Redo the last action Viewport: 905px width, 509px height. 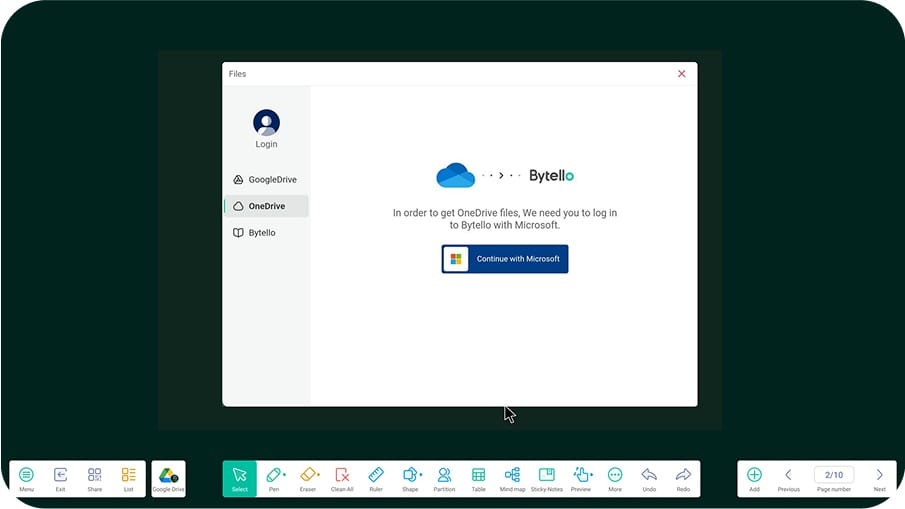[683, 478]
